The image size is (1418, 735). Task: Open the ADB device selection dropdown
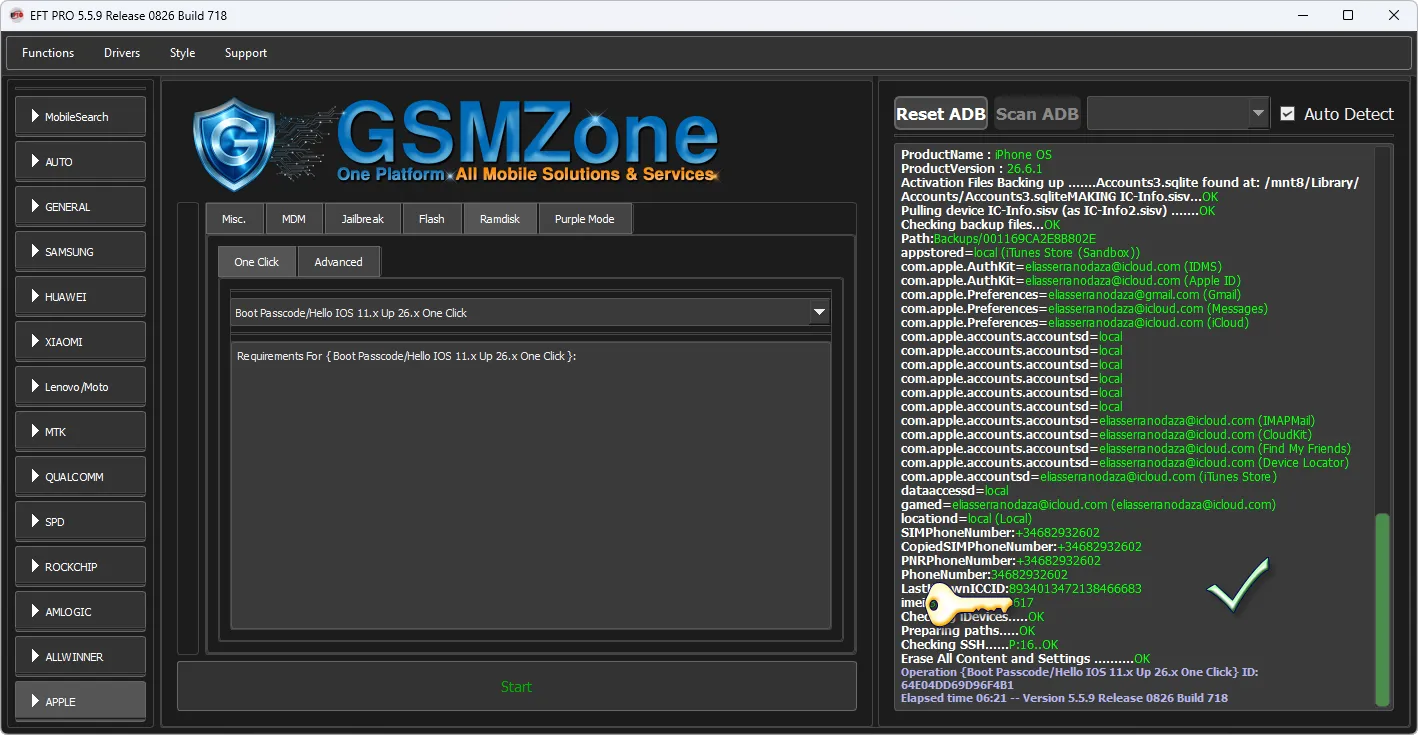pyautogui.click(x=1178, y=114)
